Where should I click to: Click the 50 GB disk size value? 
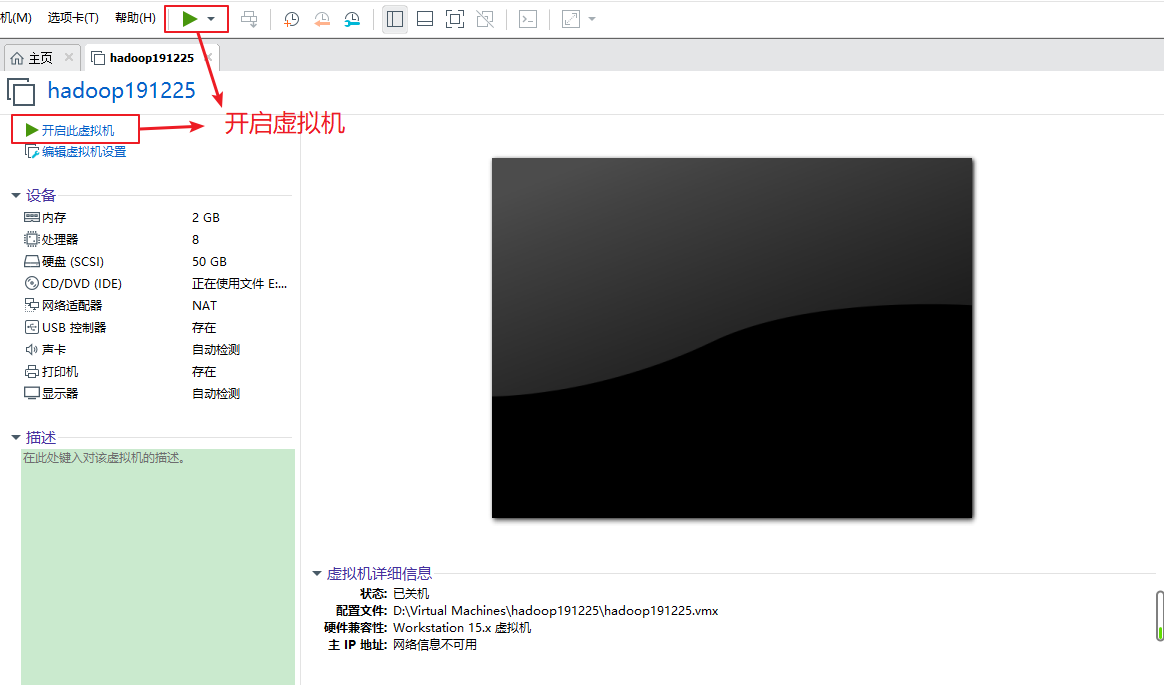209,261
